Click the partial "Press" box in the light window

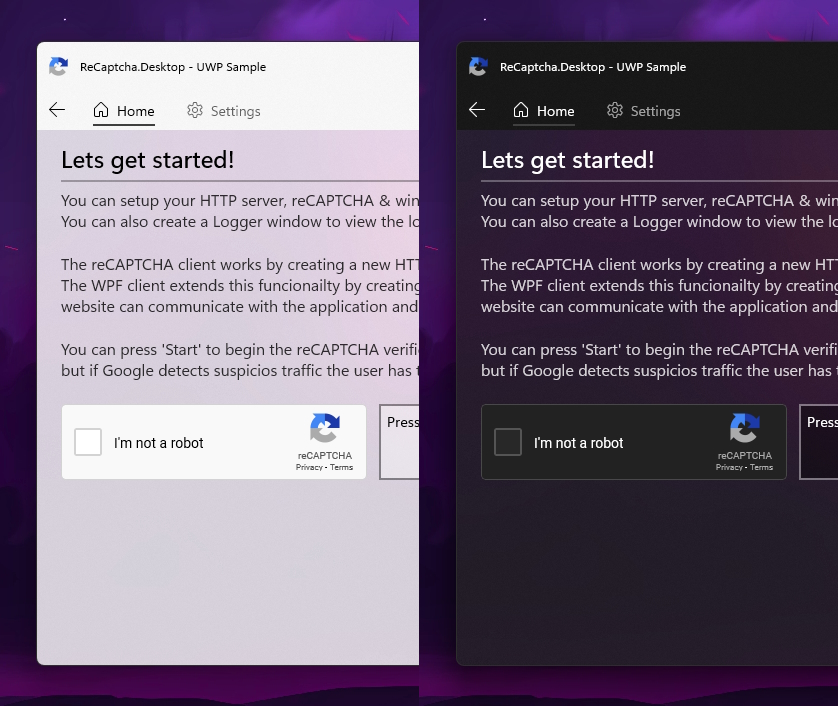(x=399, y=442)
